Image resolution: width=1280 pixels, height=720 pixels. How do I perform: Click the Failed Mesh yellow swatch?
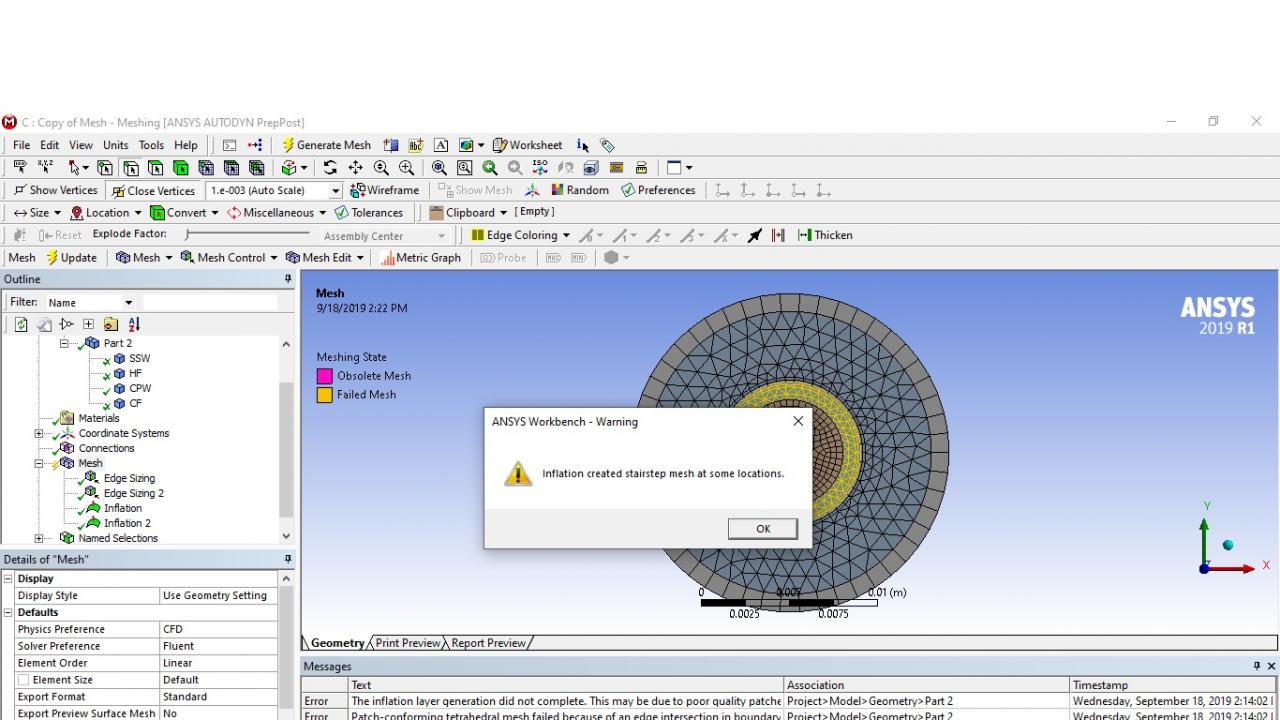tap(325, 395)
